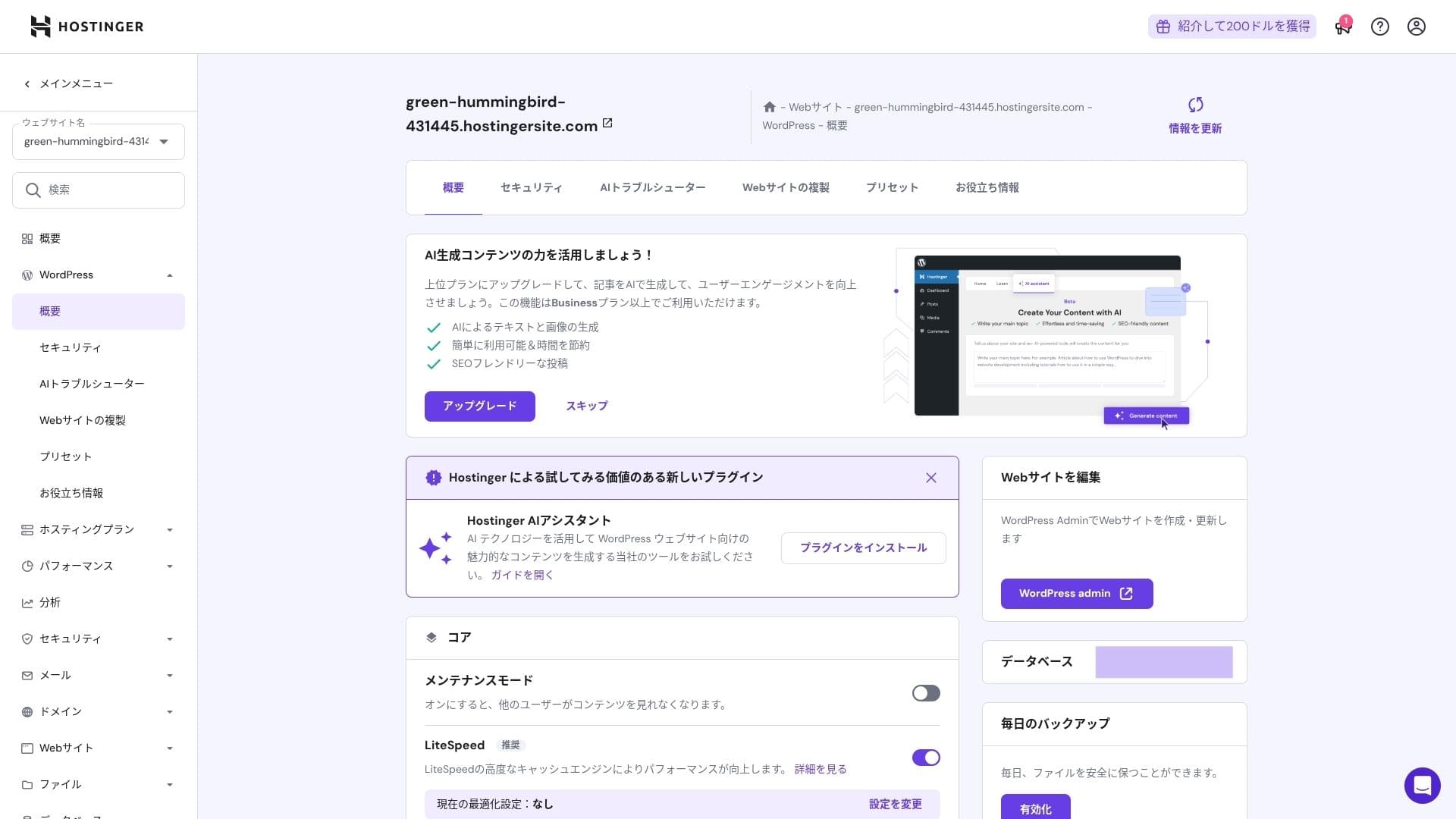Click 有効化 for daily backups

pos(1036,807)
